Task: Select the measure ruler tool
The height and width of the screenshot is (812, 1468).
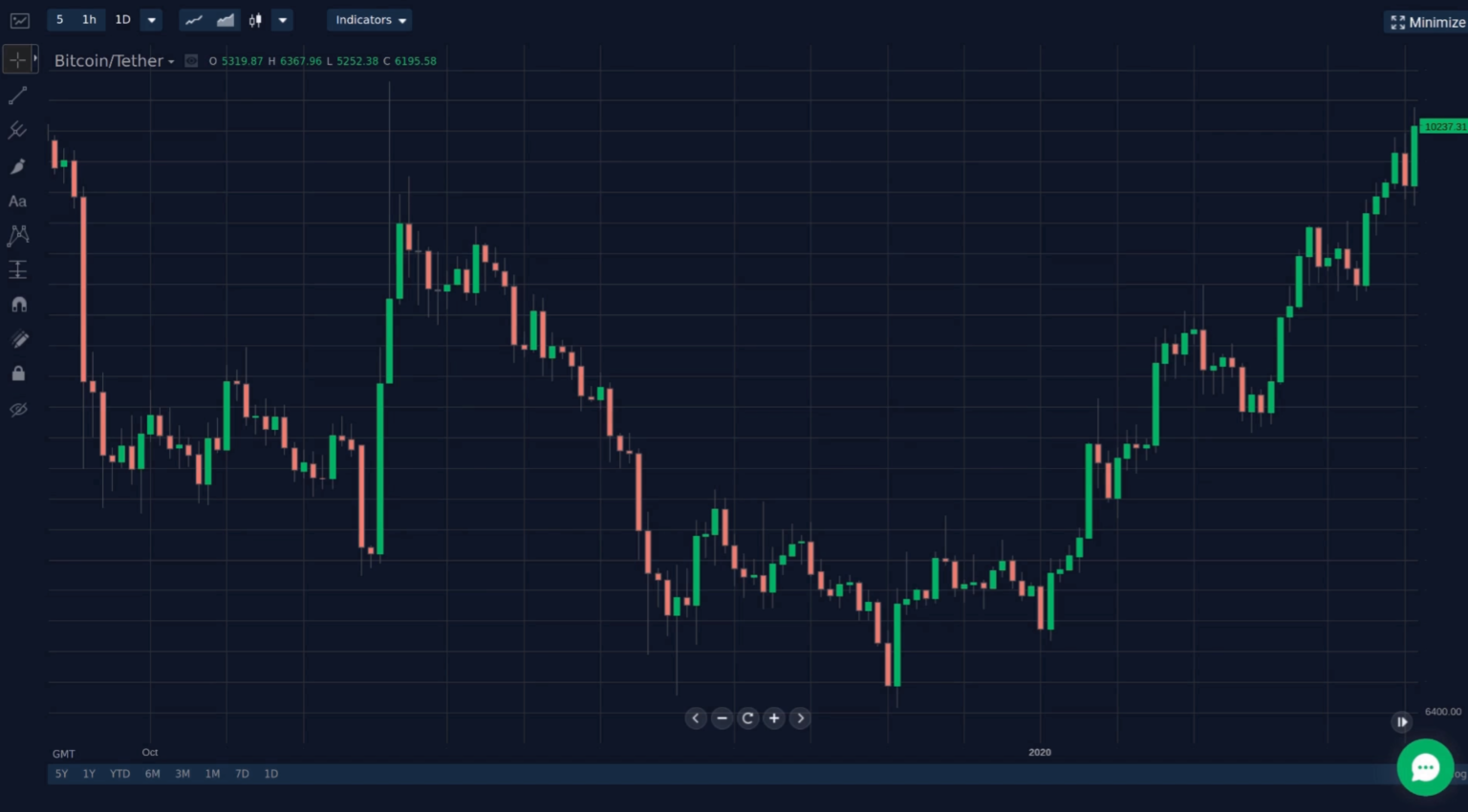Action: [x=17, y=269]
